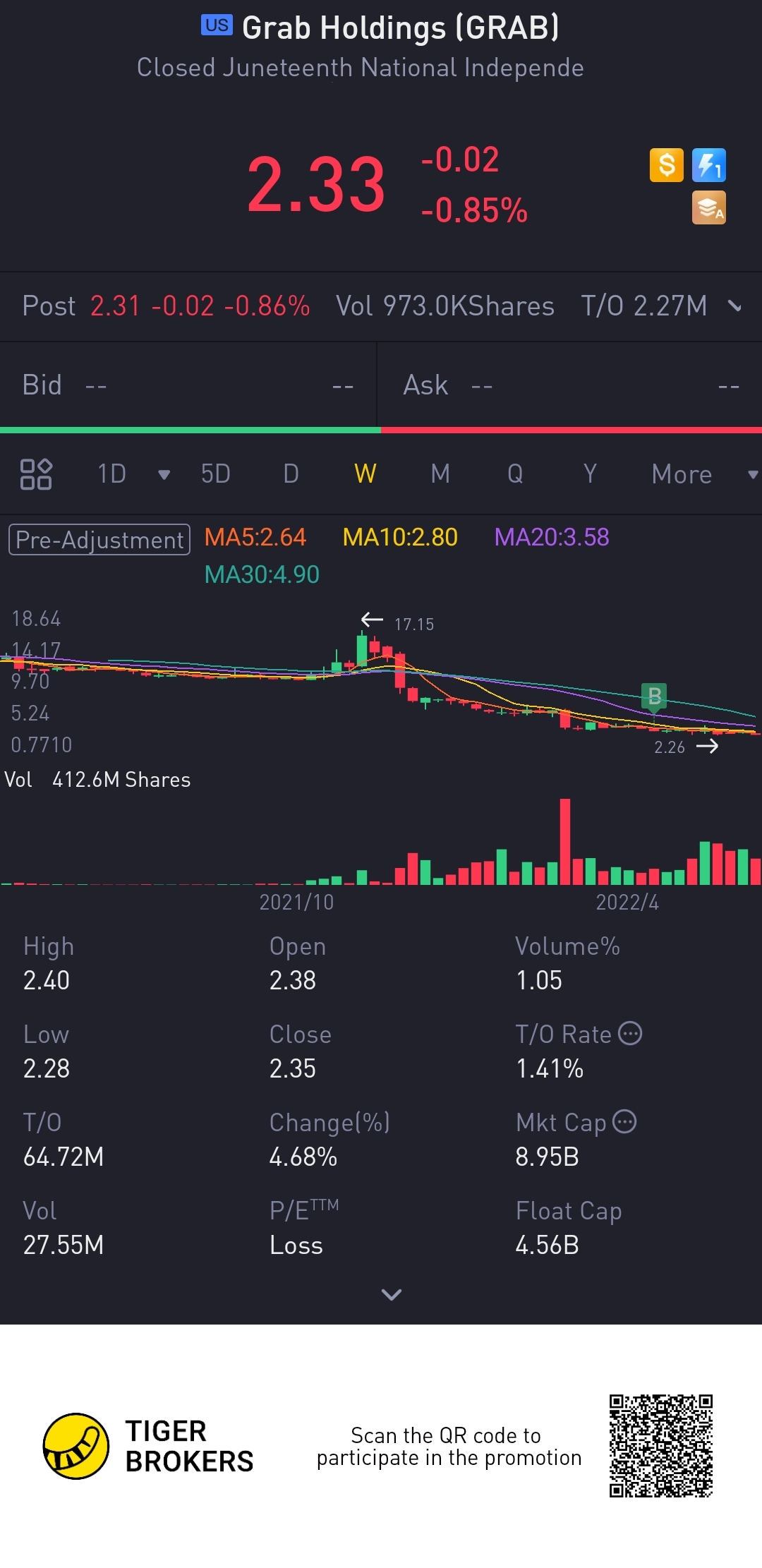Tap the green B buy marker on chart
This screenshot has height=1568, width=762.
[x=654, y=696]
